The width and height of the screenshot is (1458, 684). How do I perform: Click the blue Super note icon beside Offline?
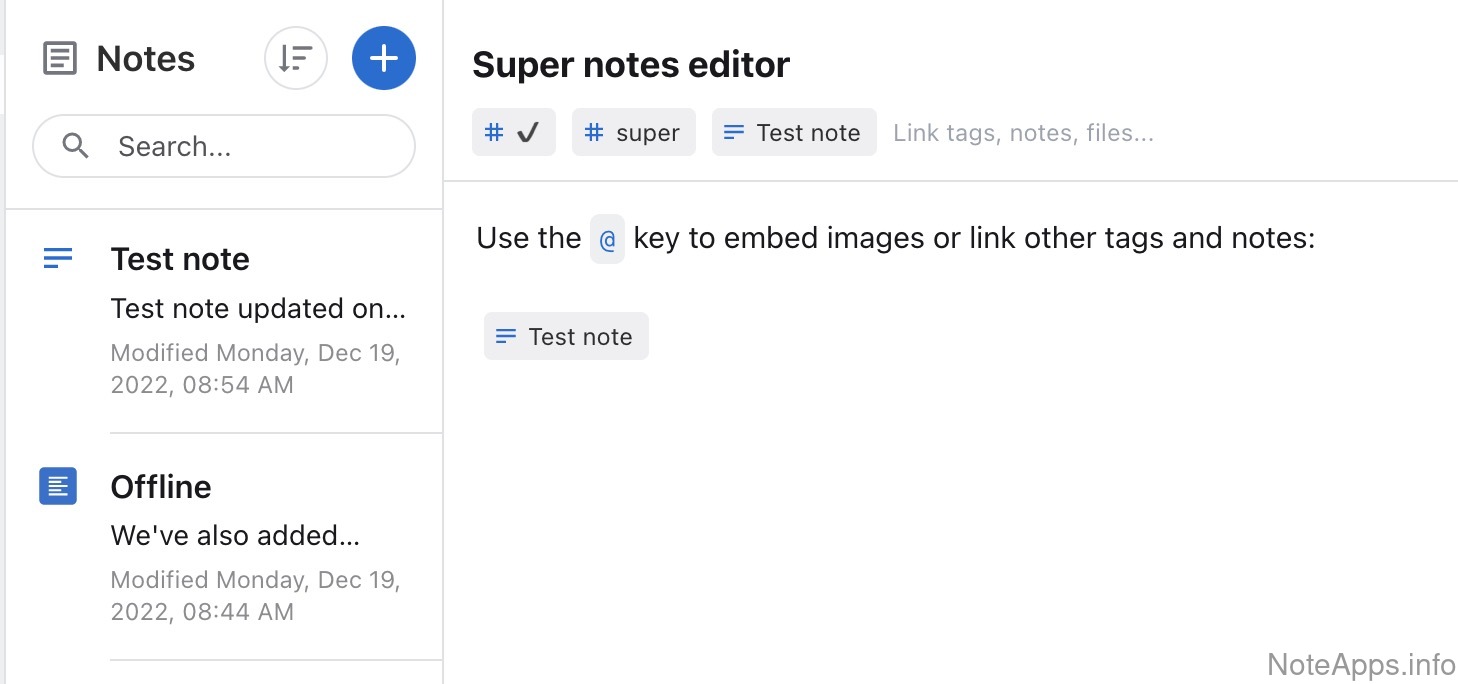pos(58,486)
